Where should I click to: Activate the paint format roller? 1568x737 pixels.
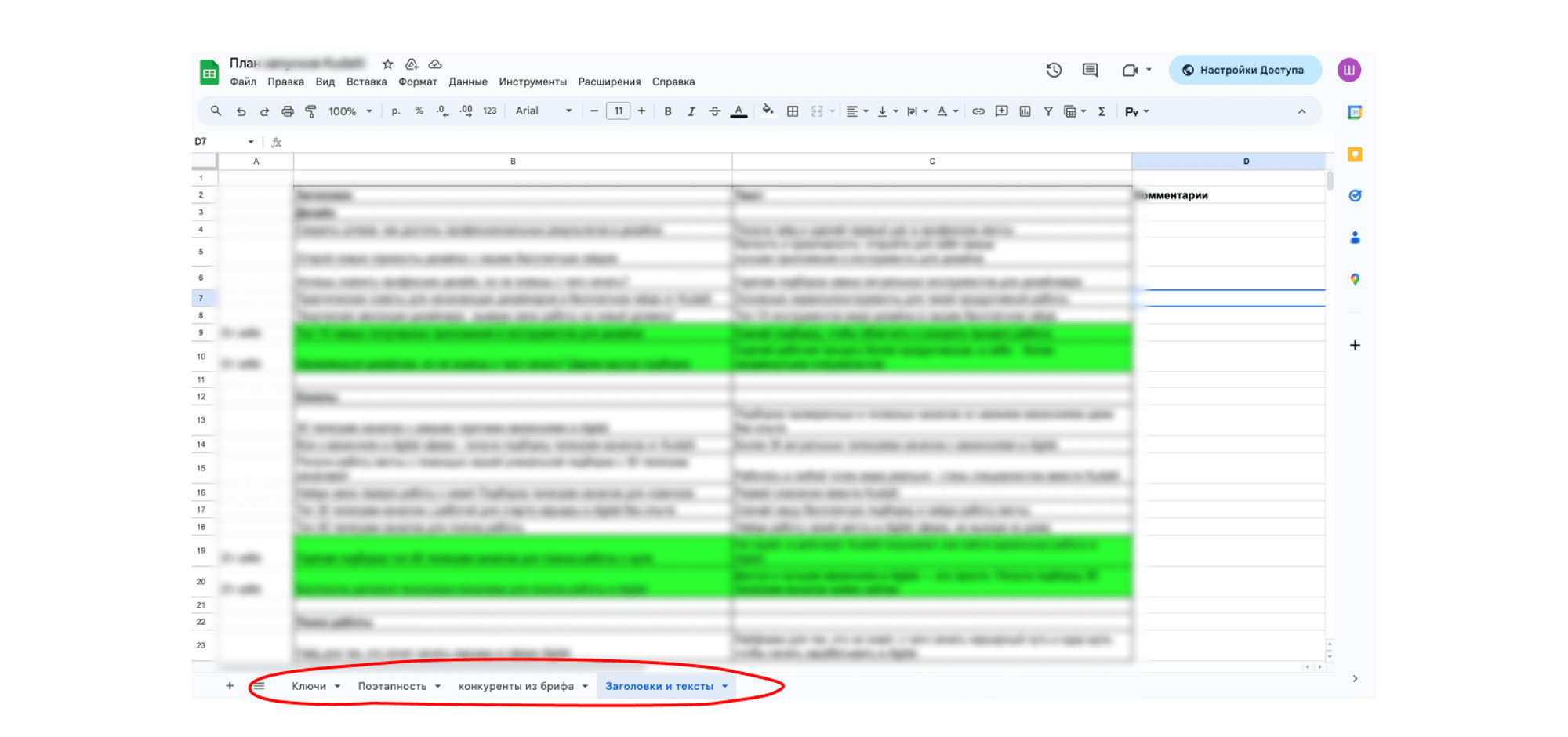311,111
